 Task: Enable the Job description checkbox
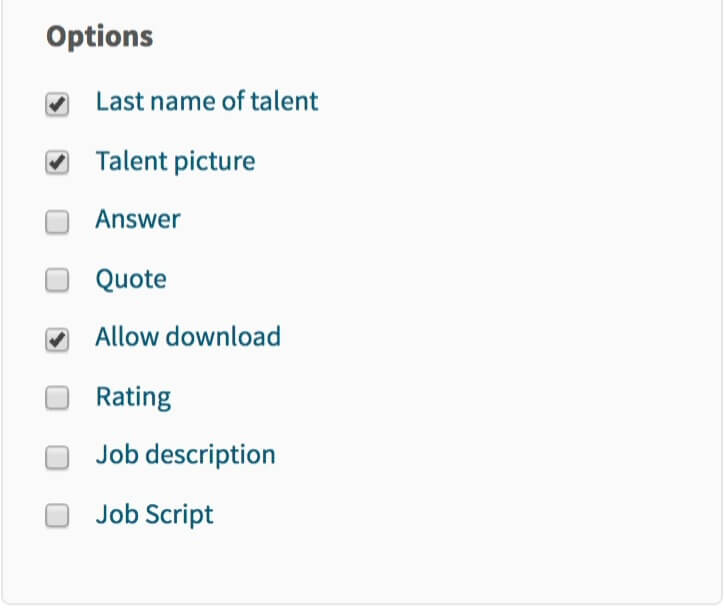(57, 458)
